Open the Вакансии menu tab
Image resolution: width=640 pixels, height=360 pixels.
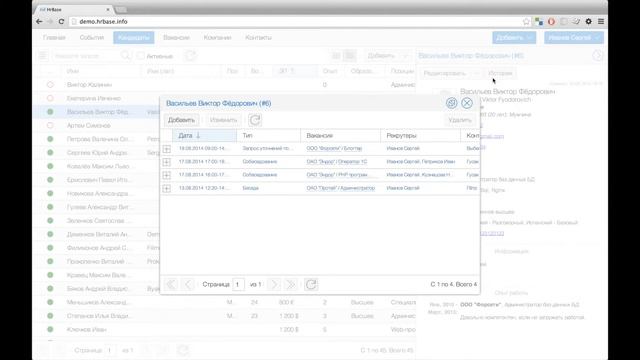tap(176, 38)
